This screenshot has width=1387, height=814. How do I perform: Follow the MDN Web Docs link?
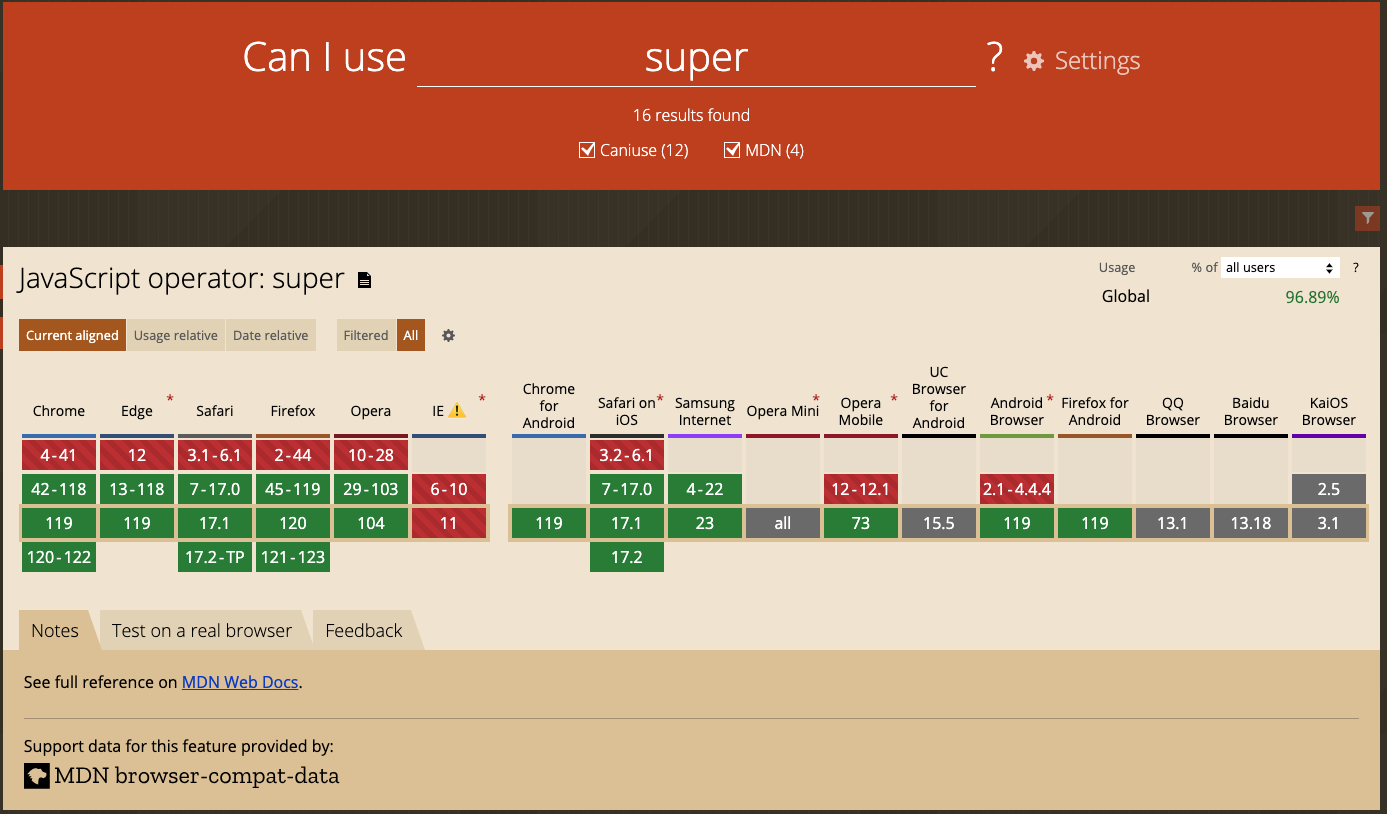tap(240, 682)
